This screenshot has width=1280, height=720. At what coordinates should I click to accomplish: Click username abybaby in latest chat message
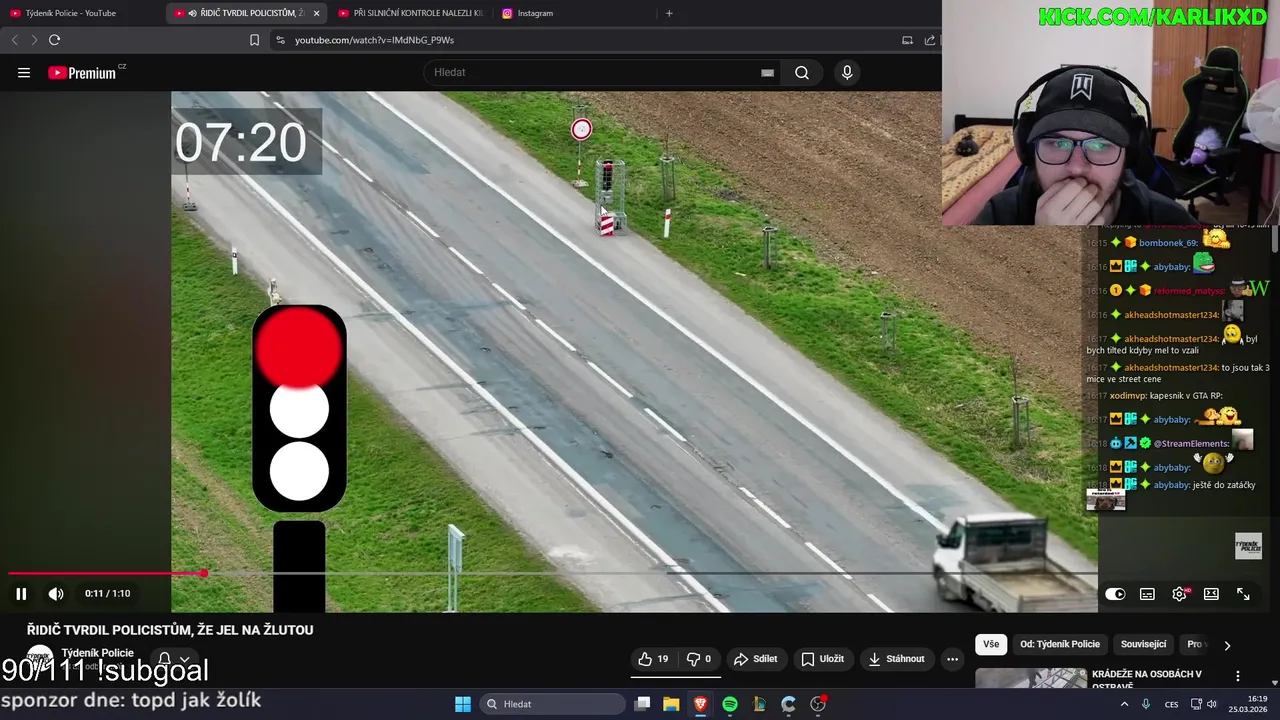1172,484
